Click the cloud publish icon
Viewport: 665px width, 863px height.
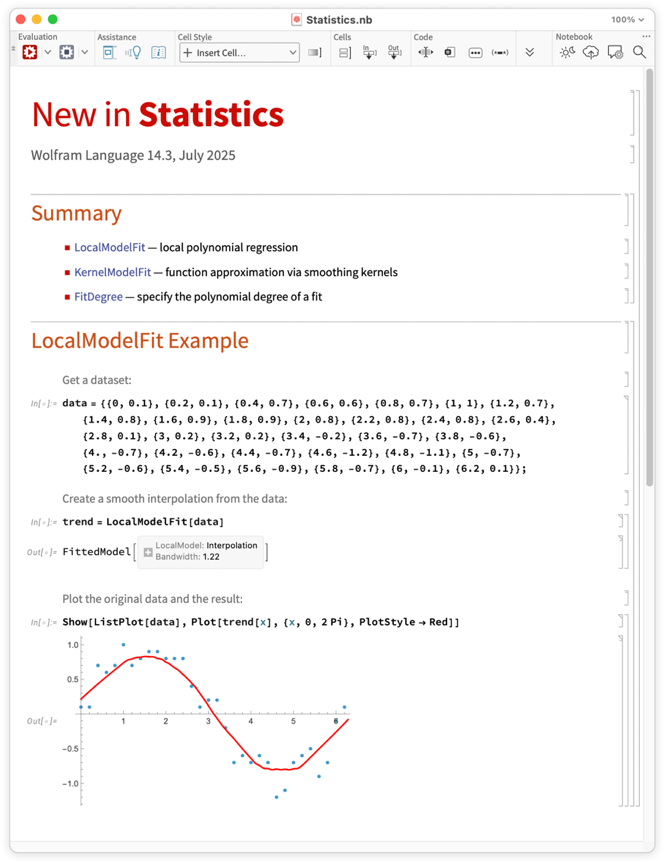point(591,52)
